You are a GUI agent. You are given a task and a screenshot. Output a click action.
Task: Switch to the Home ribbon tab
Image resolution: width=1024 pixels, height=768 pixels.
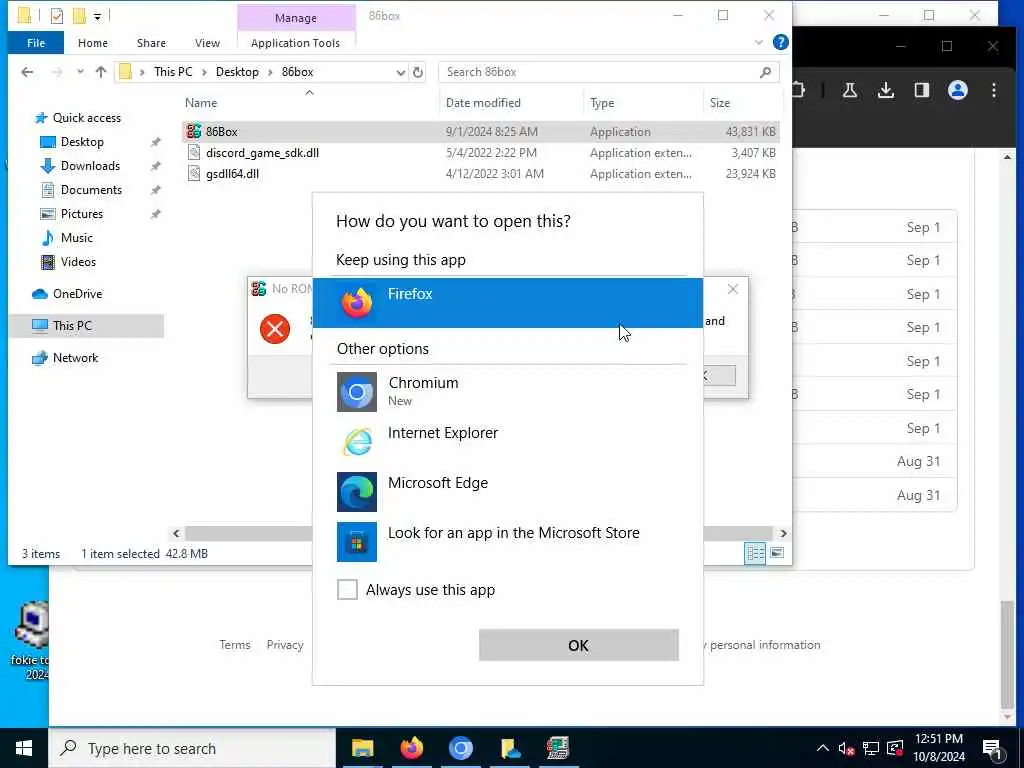click(x=93, y=43)
